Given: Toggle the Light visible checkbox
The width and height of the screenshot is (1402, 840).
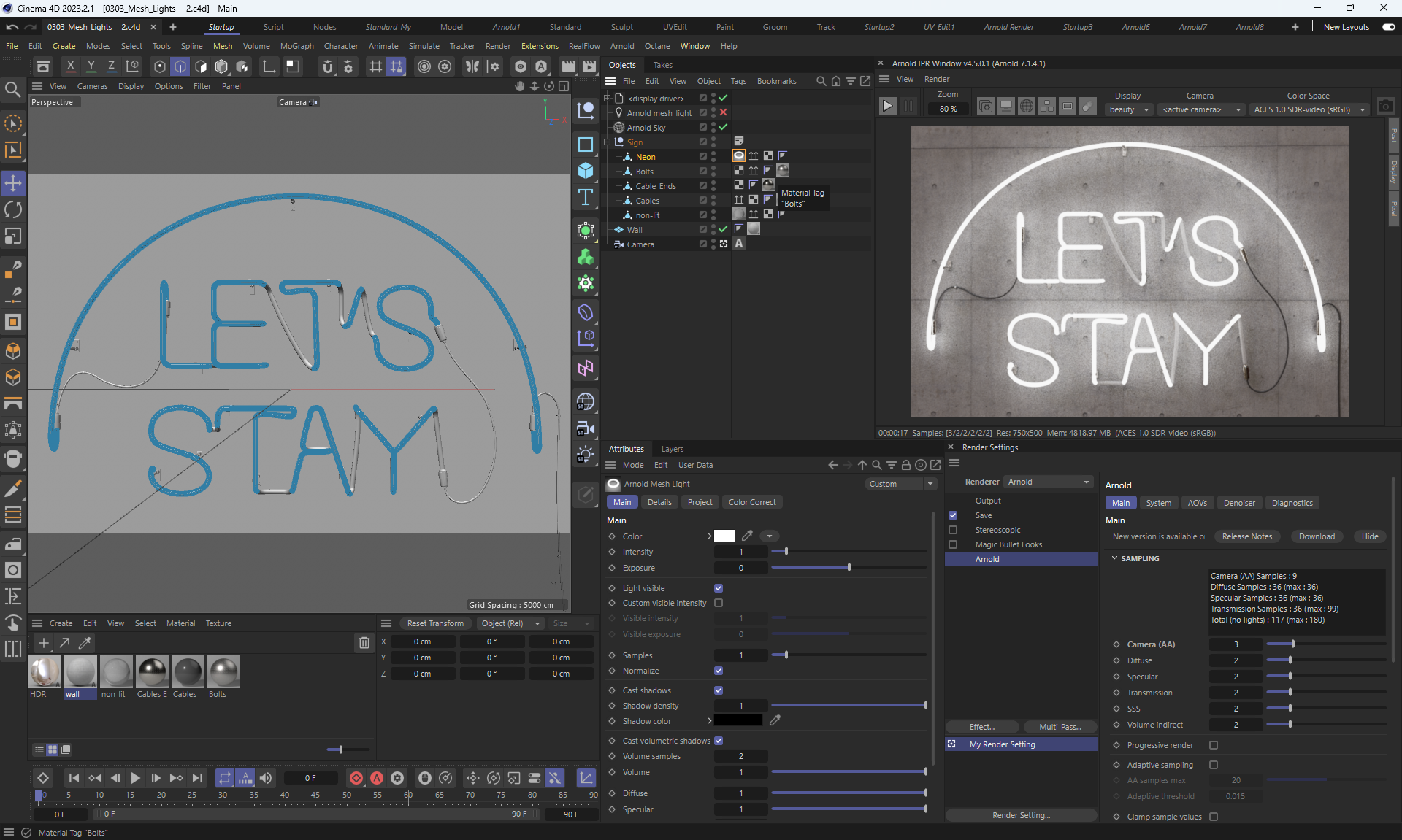Looking at the screenshot, I should coord(719,588).
